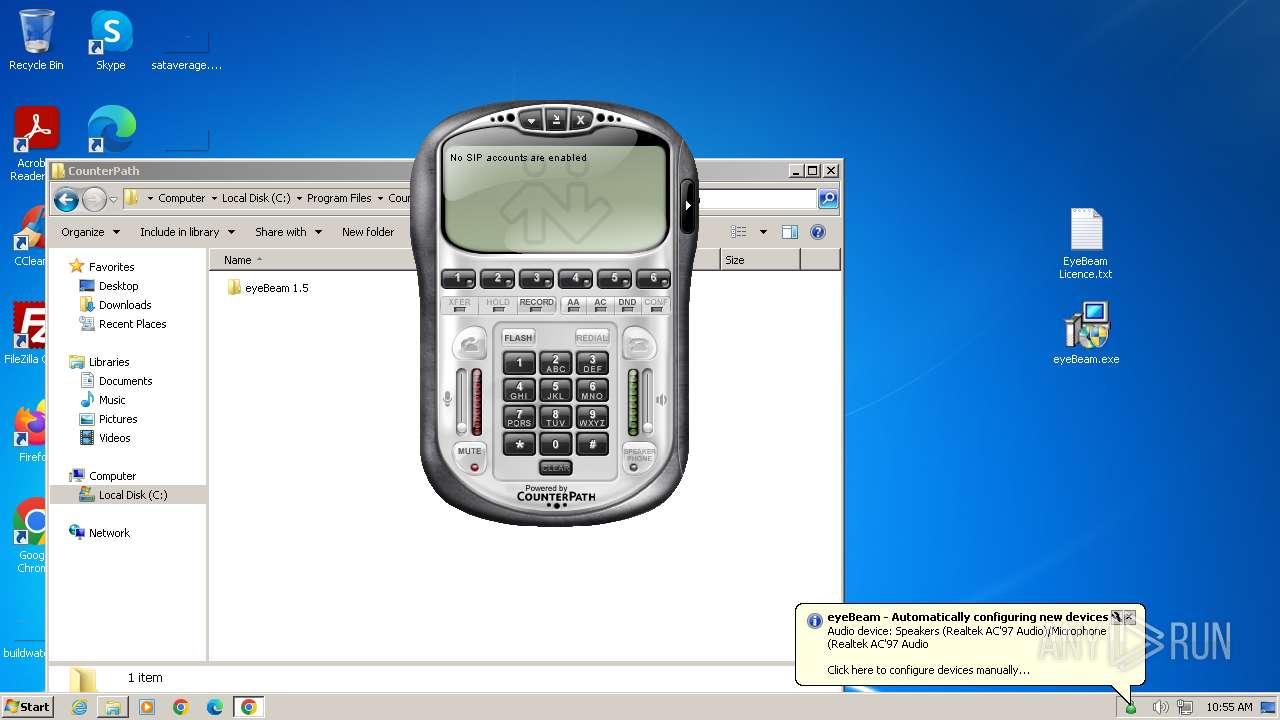The height and width of the screenshot is (720, 1280).
Task: Enable DND do not disturb
Action: tap(627, 305)
